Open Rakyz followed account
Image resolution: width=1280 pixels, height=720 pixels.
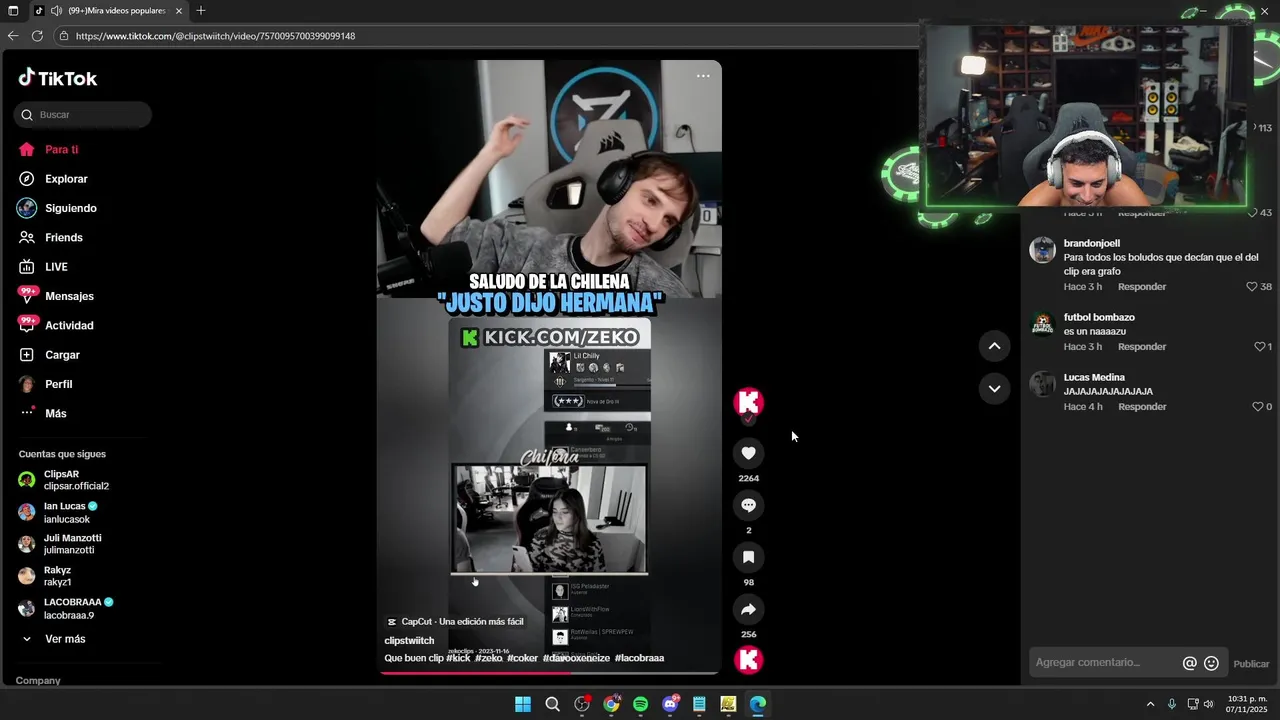(57, 576)
